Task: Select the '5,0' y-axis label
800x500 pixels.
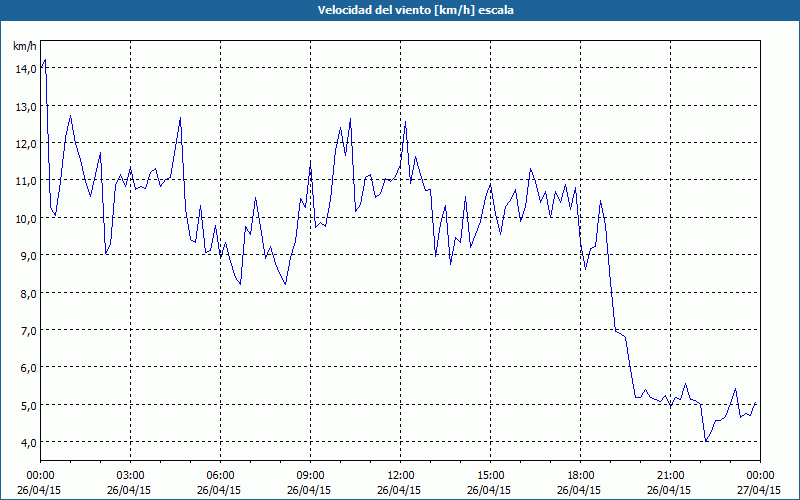Action: 29,406
